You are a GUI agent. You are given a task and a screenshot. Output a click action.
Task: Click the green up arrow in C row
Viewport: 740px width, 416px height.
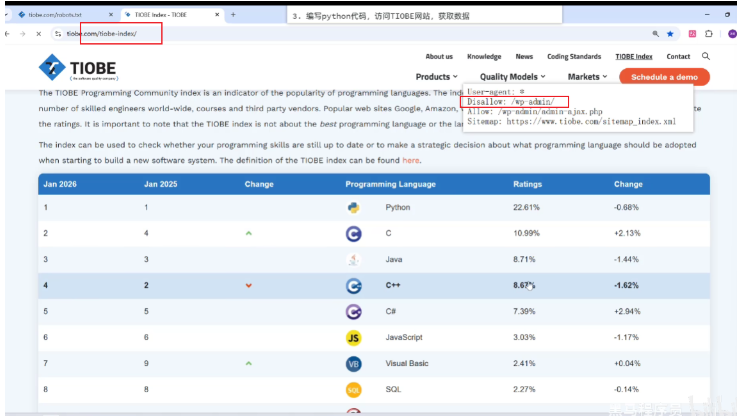(x=249, y=233)
